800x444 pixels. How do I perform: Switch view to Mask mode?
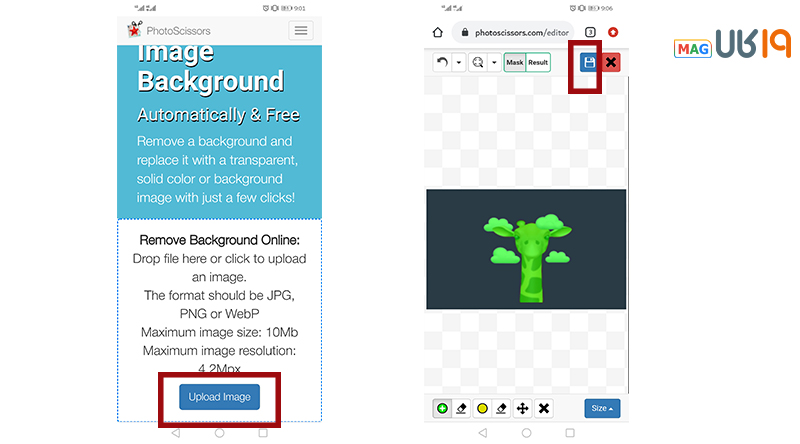[x=515, y=62]
